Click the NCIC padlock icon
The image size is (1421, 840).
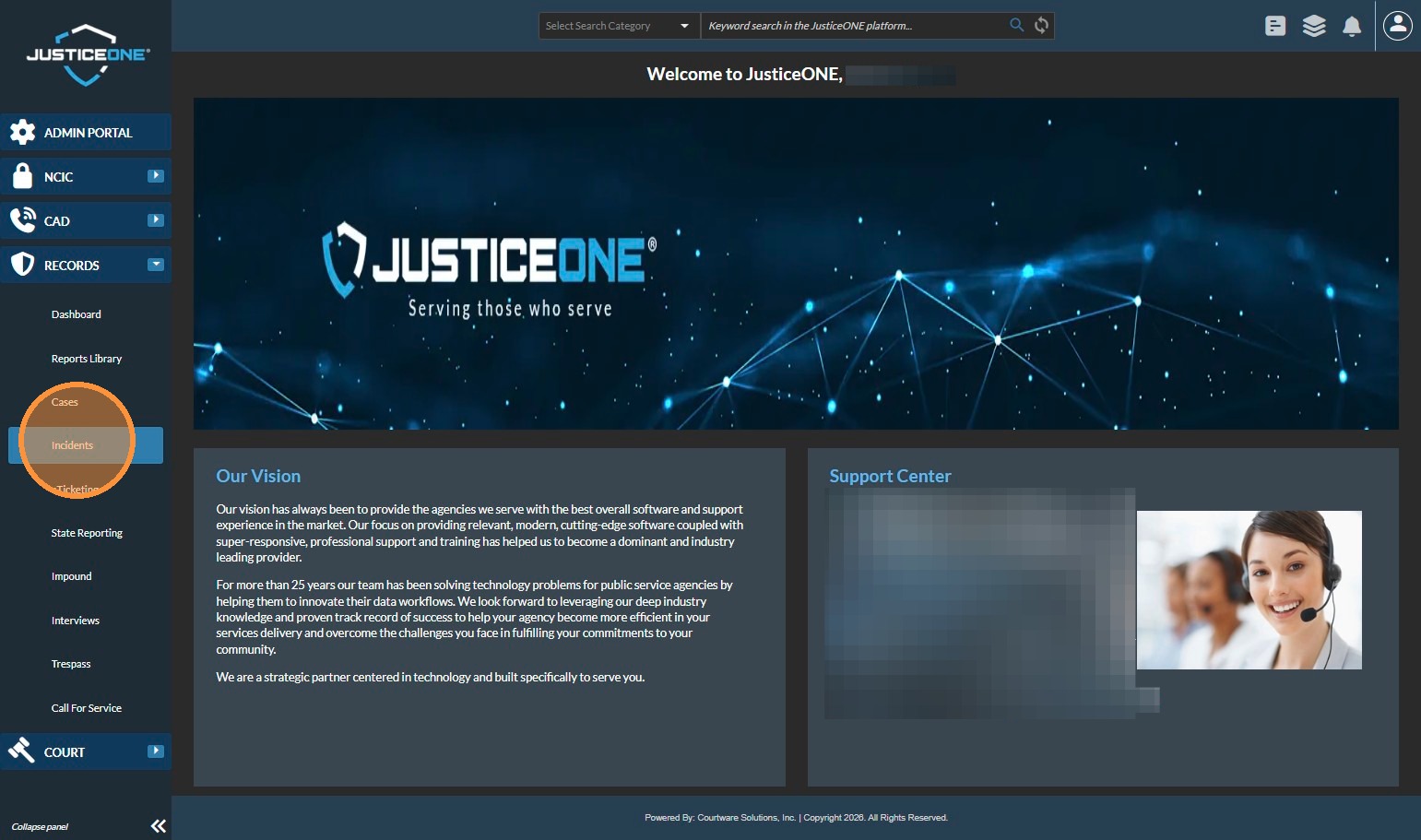coord(22,175)
